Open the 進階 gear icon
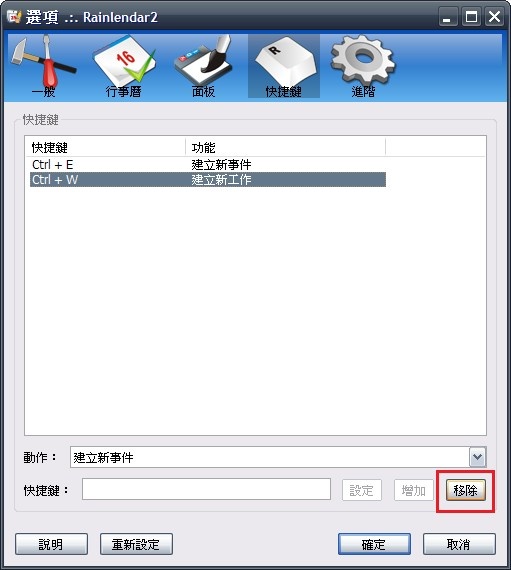Image resolution: width=511 pixels, height=570 pixels. click(363, 66)
